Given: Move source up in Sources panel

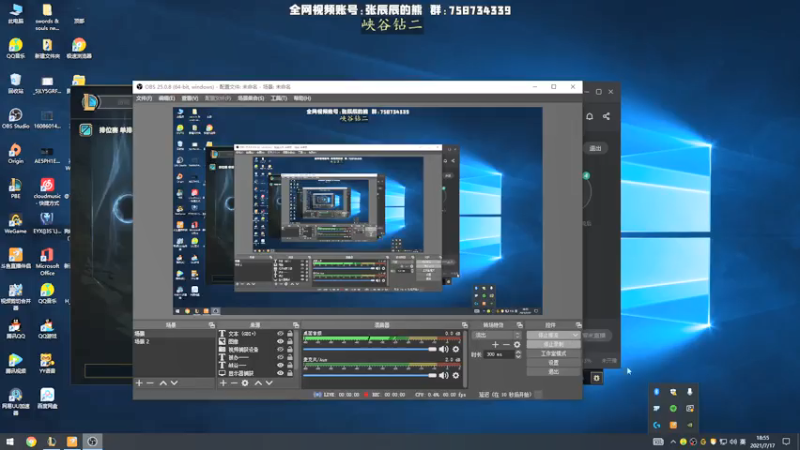Looking at the screenshot, I should (258, 383).
